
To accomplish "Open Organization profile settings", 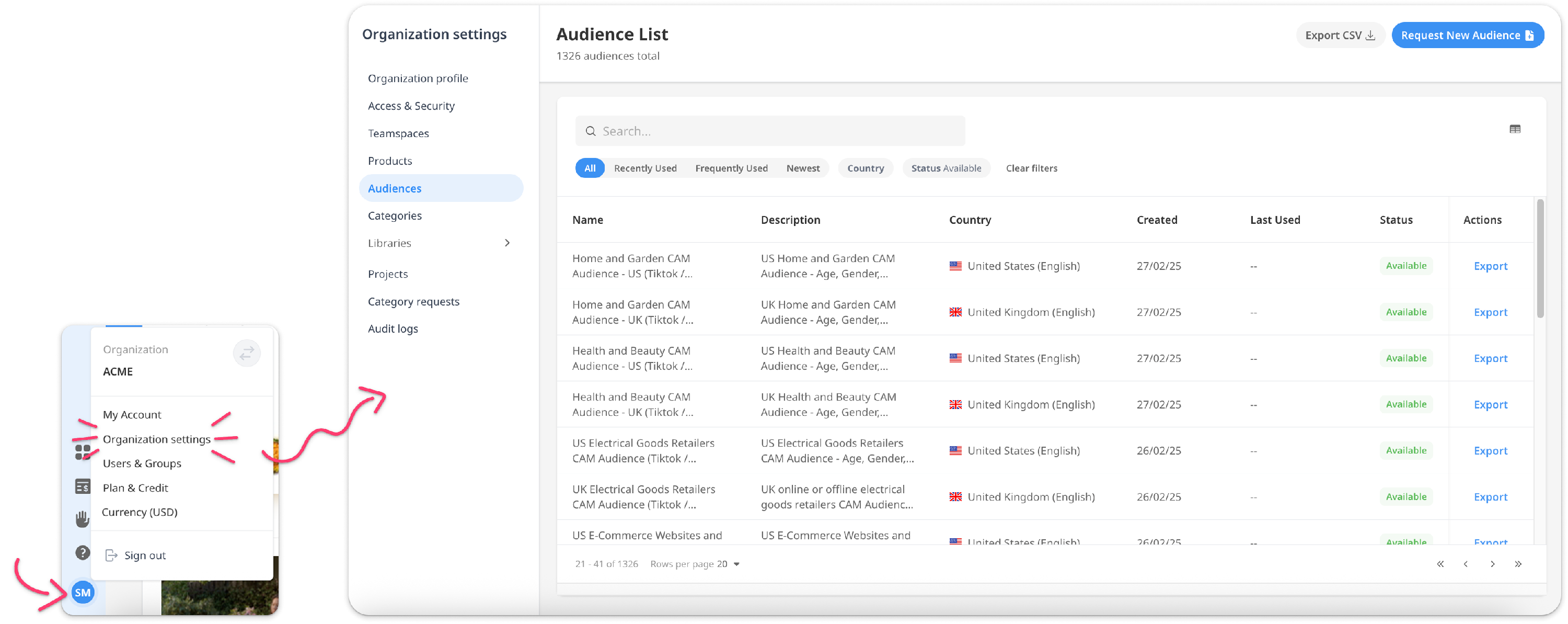I will point(418,78).
